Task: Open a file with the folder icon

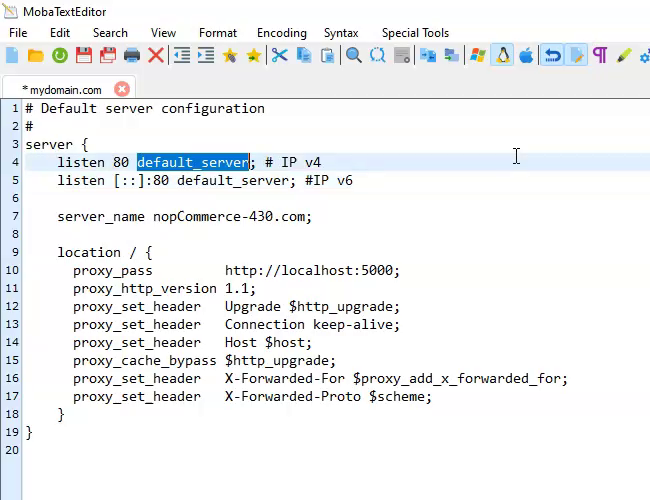Action: tap(36, 56)
